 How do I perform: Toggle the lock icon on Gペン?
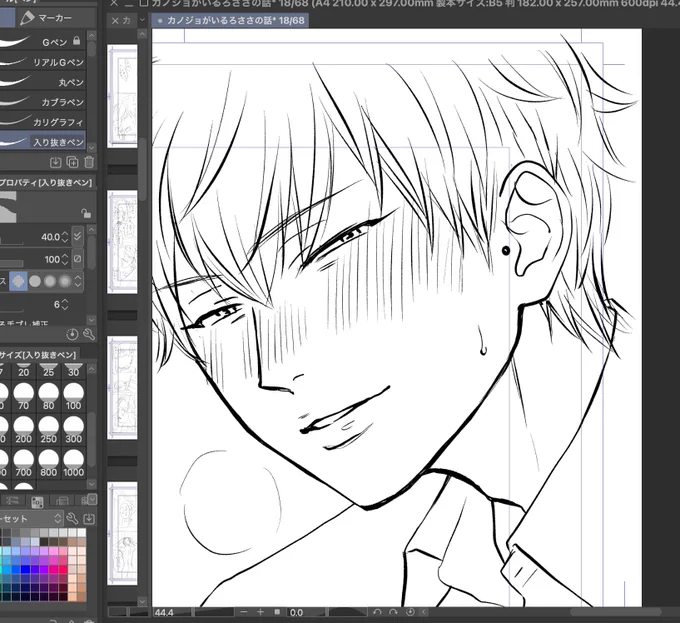[x=77, y=41]
